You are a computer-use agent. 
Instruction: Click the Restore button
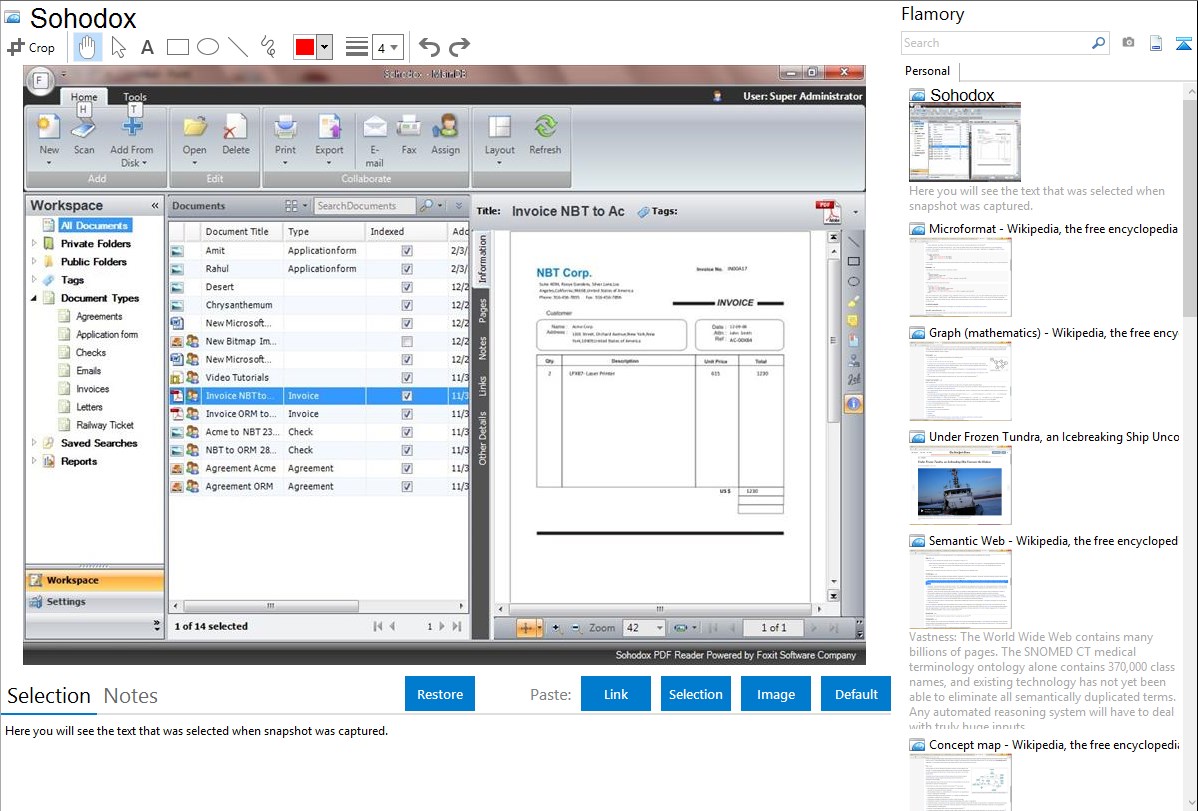pos(440,694)
